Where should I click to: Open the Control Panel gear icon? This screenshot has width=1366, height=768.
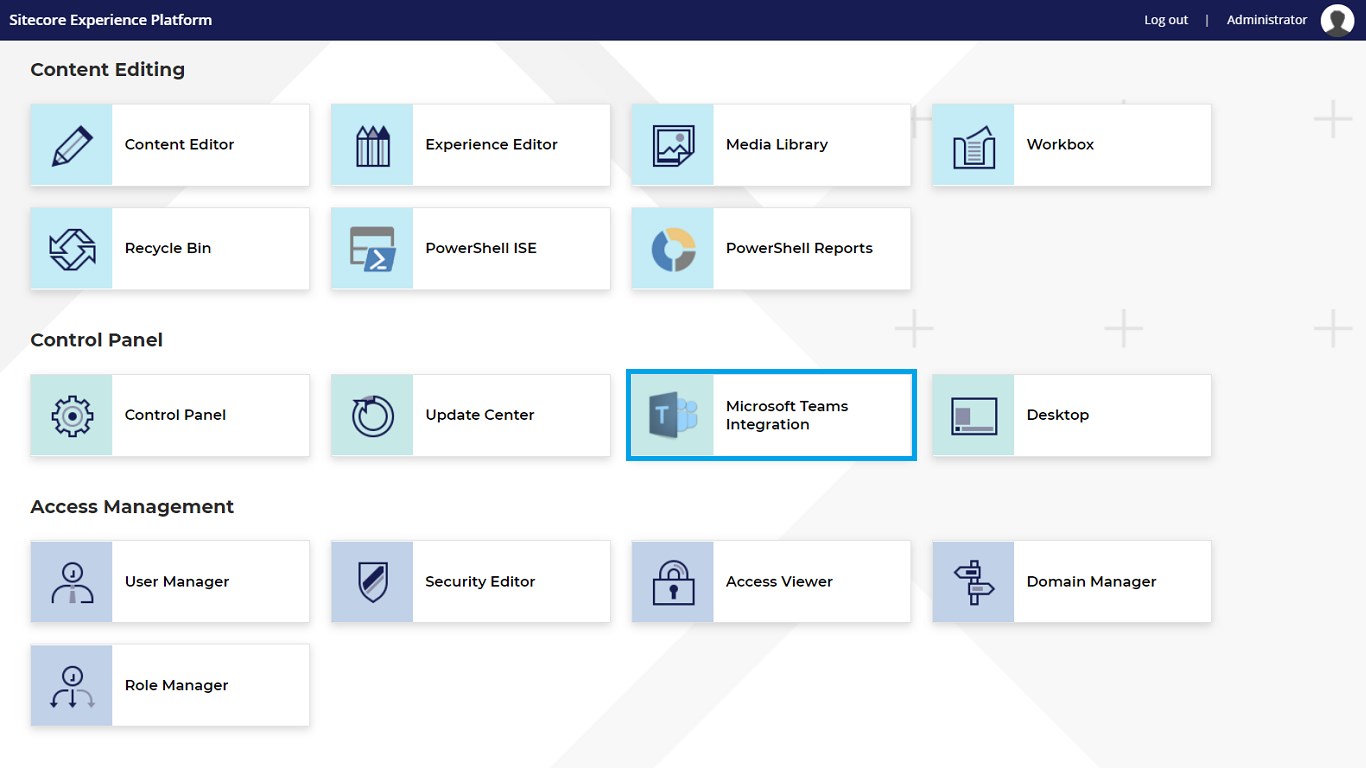pyautogui.click(x=71, y=416)
